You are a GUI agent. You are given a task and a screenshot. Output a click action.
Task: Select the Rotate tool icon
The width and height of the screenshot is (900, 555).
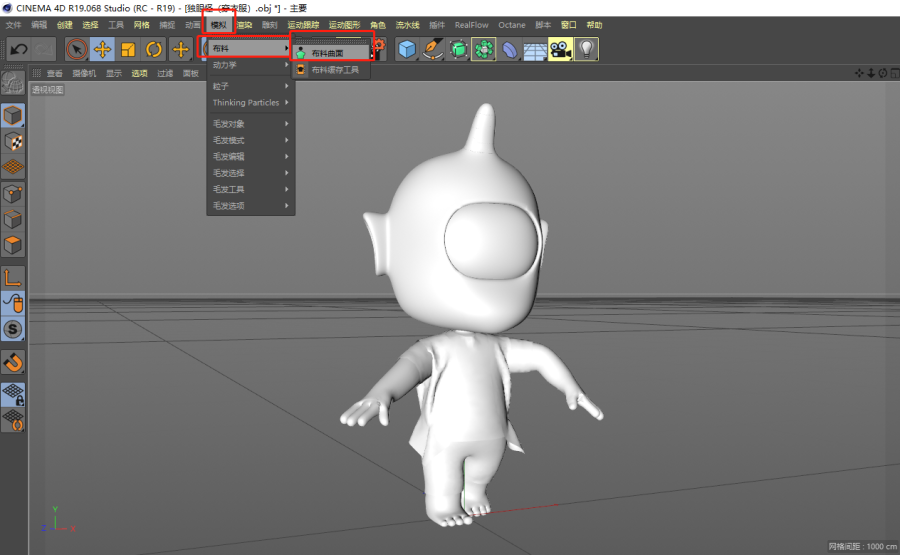(154, 48)
